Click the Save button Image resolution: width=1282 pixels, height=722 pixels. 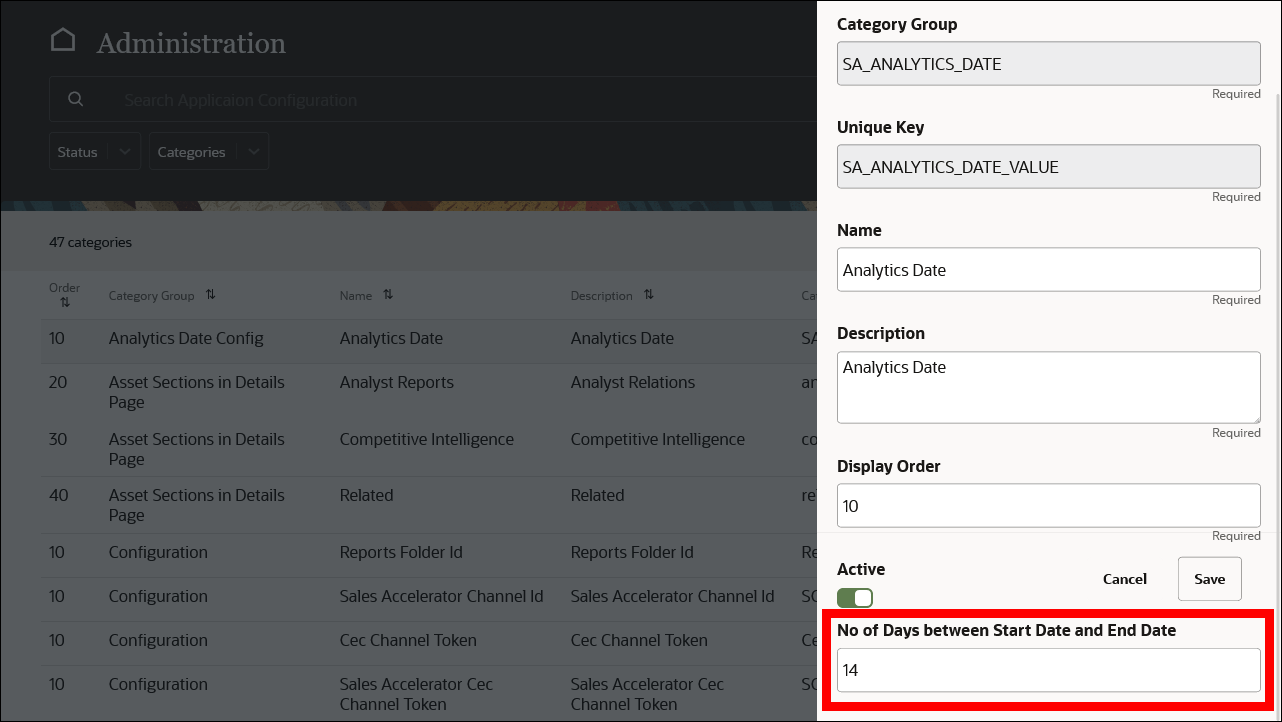[x=1209, y=579]
